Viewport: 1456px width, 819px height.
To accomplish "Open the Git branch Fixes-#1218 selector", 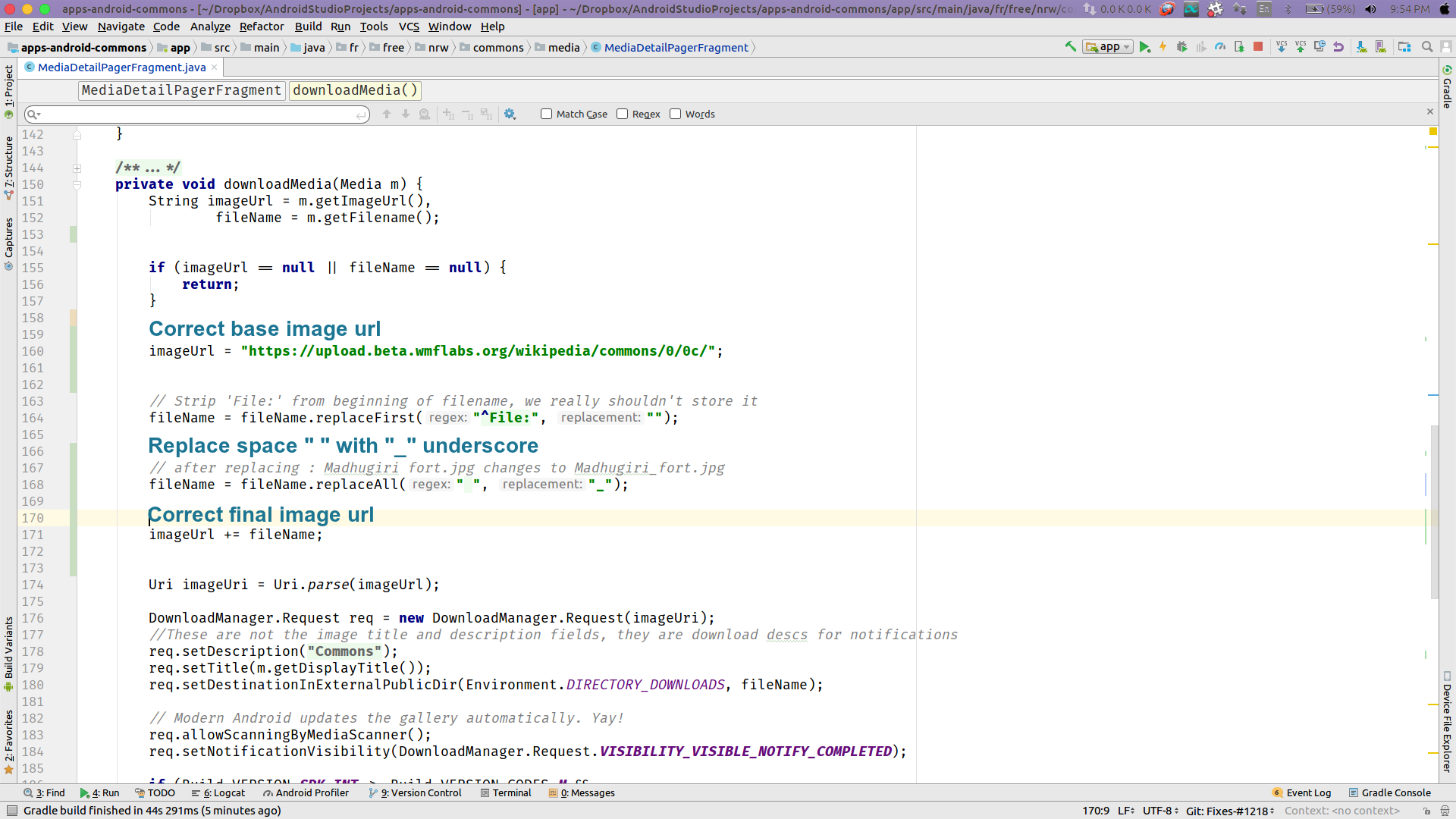I will 1228,811.
